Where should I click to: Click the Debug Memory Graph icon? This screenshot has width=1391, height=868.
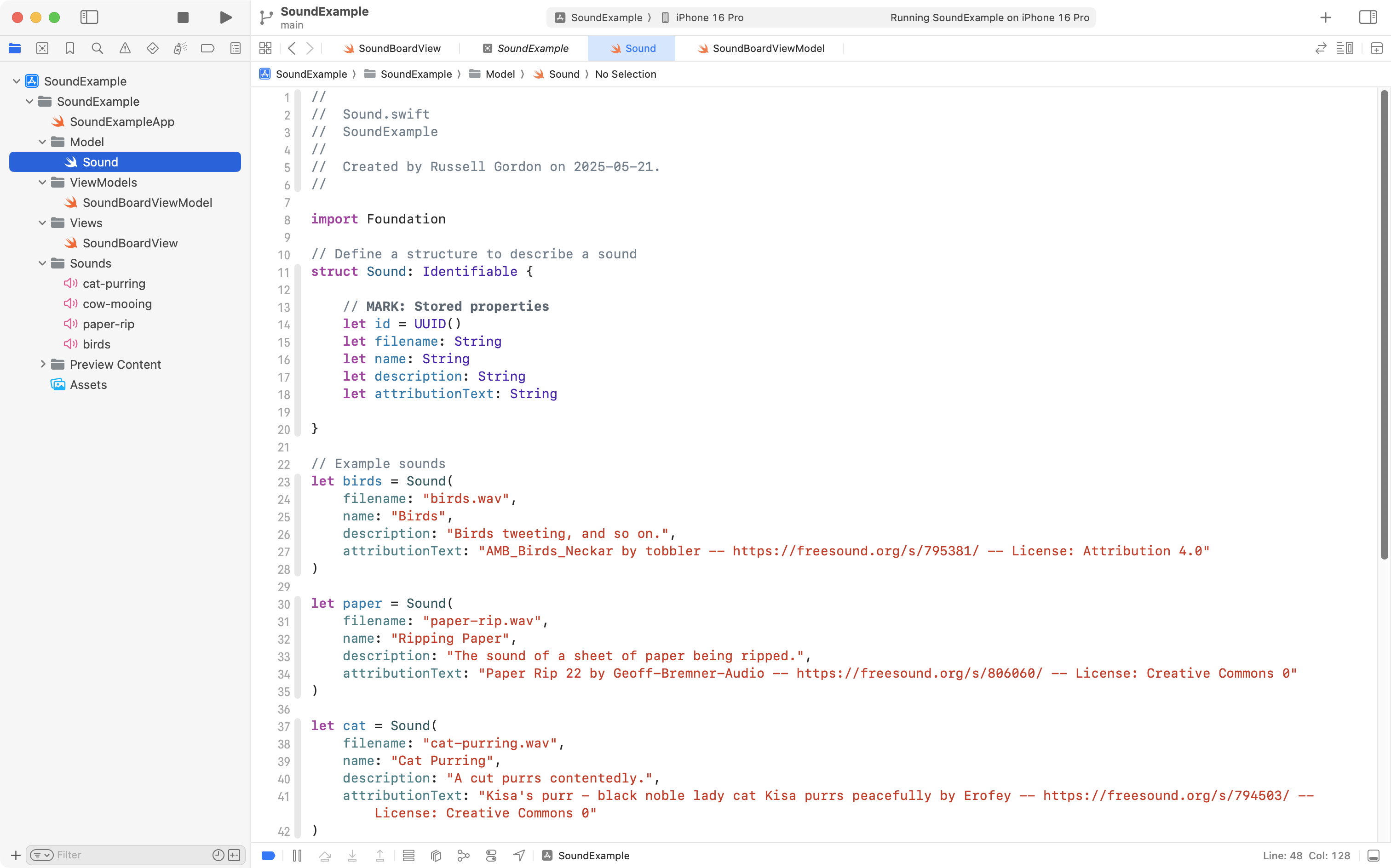(x=463, y=856)
